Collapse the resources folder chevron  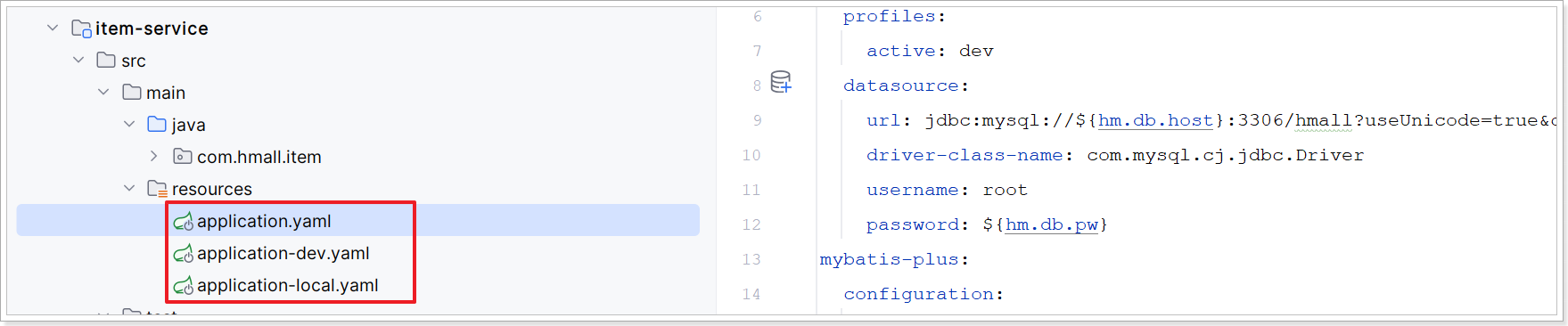129,189
